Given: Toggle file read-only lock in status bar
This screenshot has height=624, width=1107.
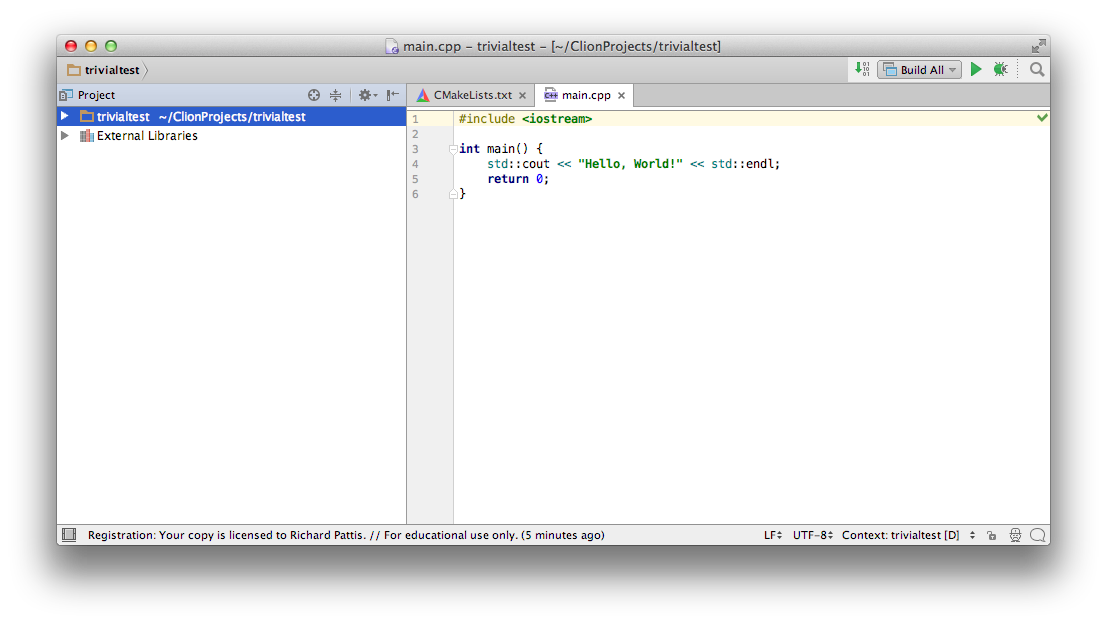Looking at the screenshot, I should tap(991, 535).
